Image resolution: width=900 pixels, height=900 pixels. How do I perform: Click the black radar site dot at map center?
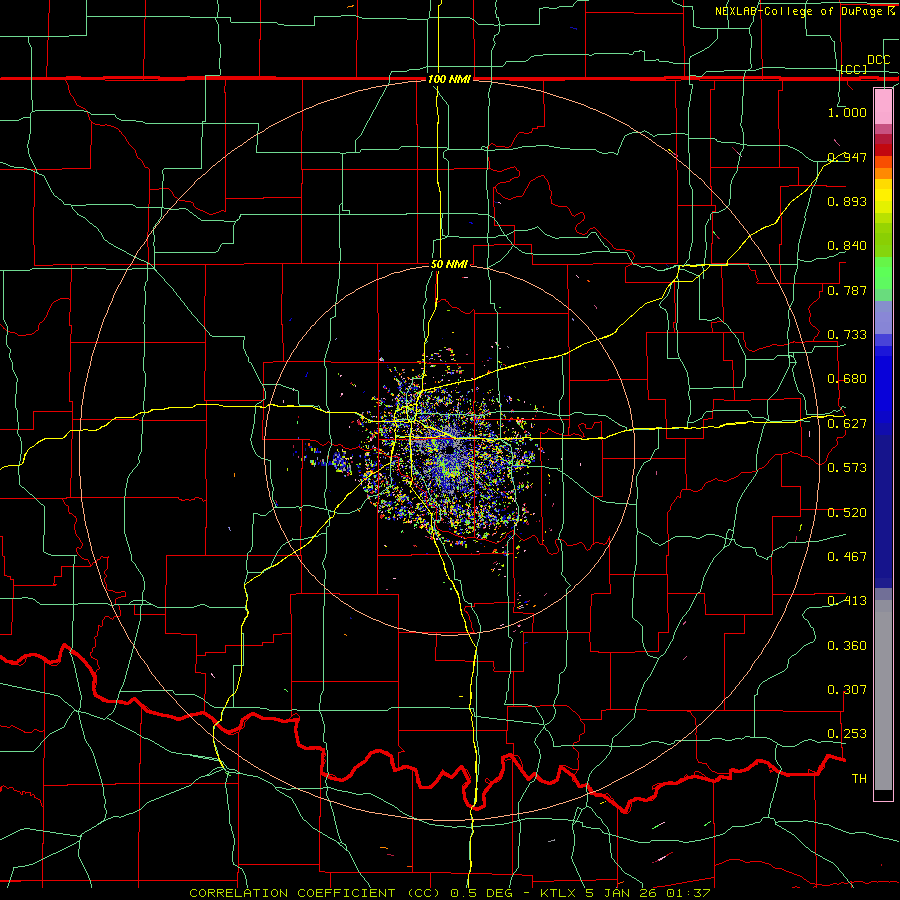point(449,450)
